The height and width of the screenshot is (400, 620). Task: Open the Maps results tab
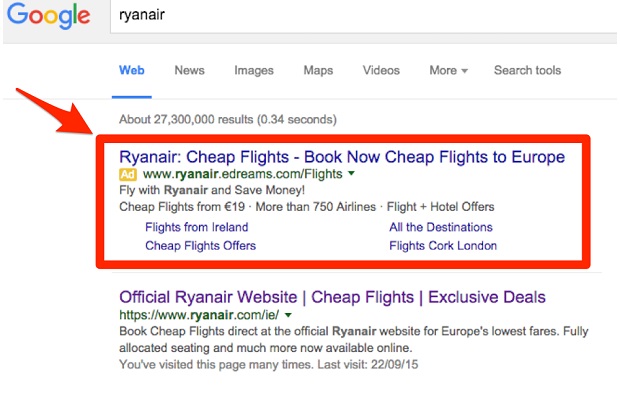[x=318, y=71]
